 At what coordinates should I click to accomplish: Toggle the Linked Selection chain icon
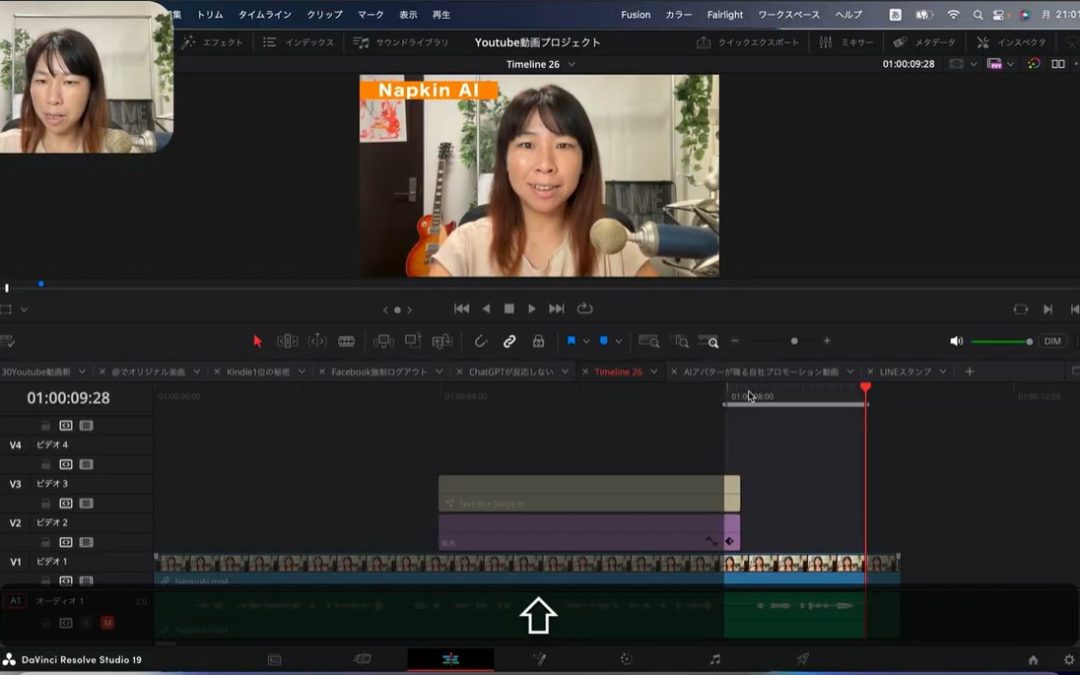509,341
